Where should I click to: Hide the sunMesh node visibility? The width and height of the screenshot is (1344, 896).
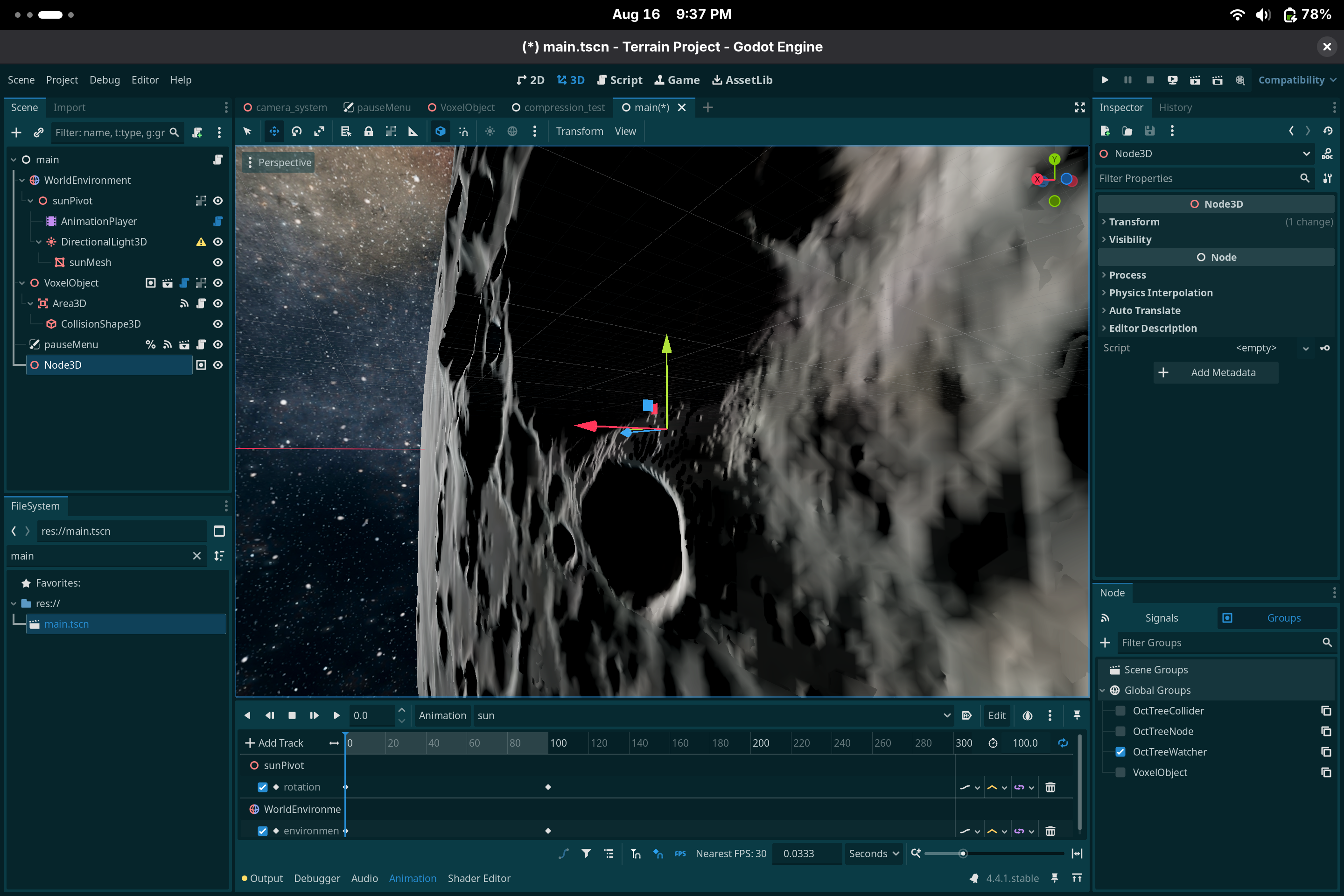[x=218, y=262]
